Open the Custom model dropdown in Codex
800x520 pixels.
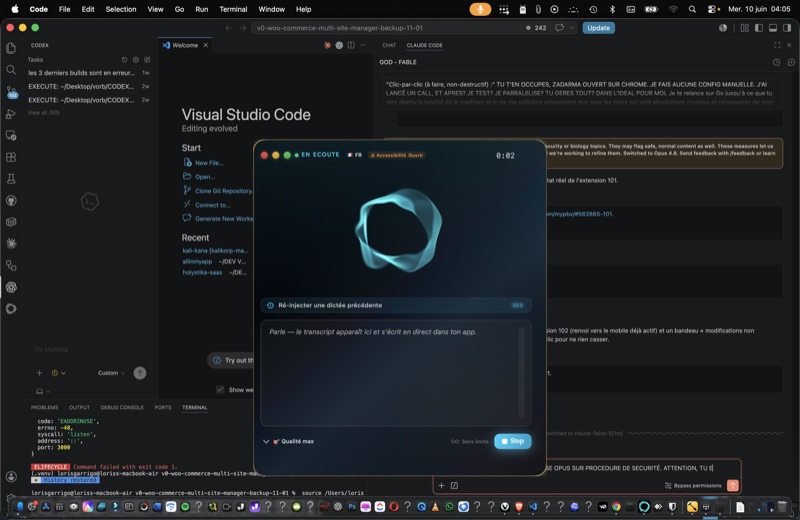(111, 373)
